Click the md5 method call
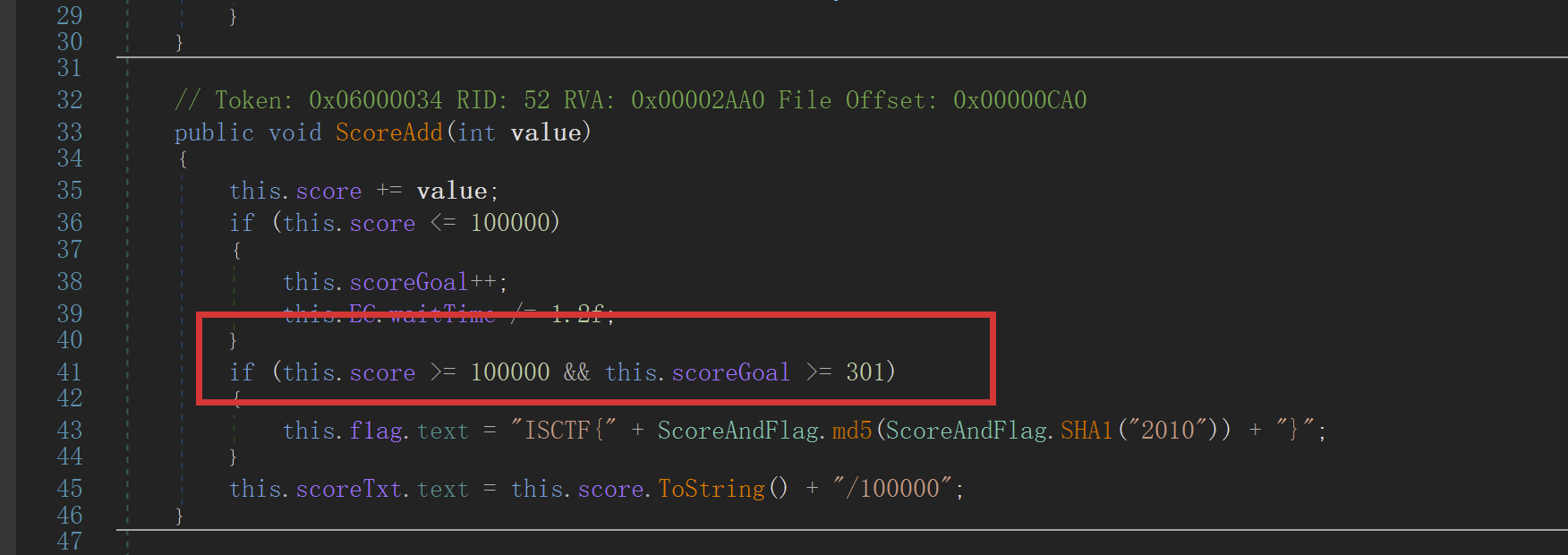1568x555 pixels. 852,431
